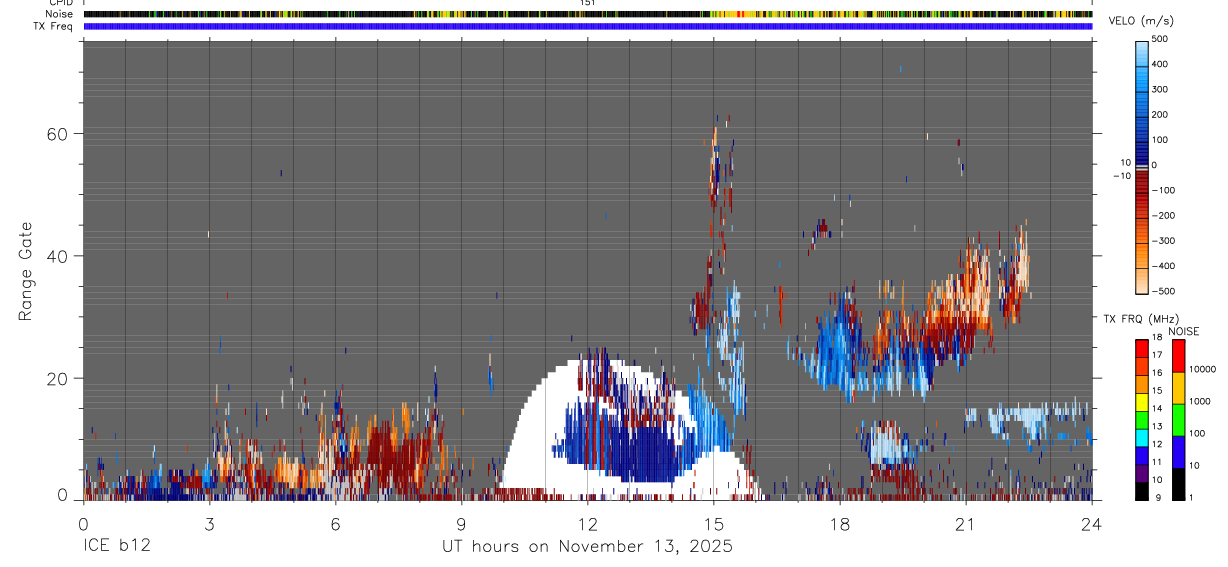Click the '-10' label beside the velocity scale
The width and height of the screenshot is (1228, 567).
tap(1122, 176)
